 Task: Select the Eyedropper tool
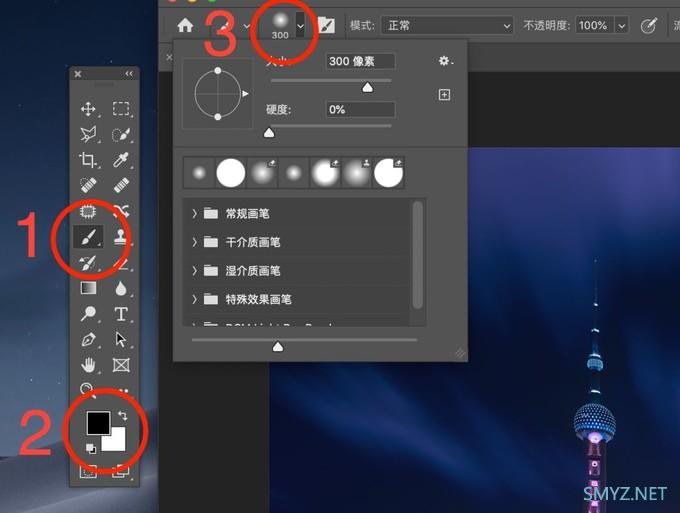(x=121, y=160)
